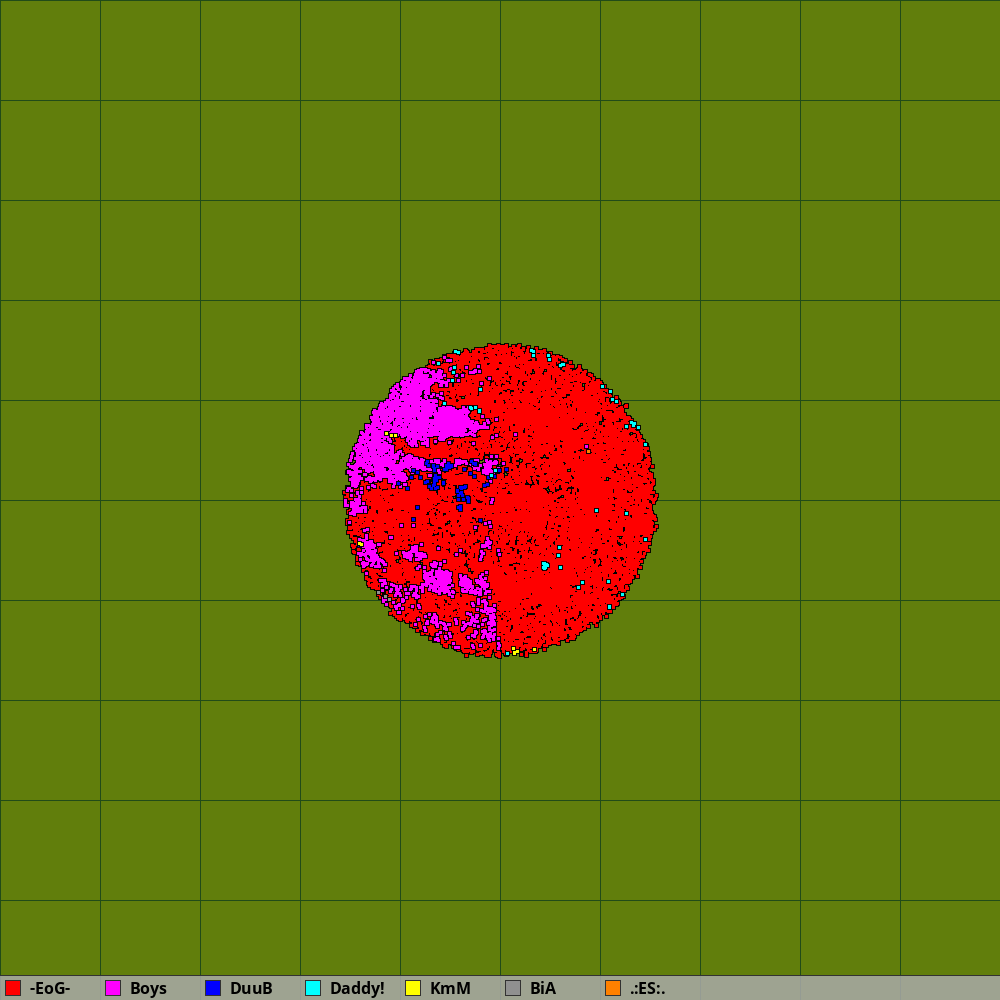Click the blue DuuB legend swatch
1000x1000 pixels.
pyautogui.click(x=213, y=988)
